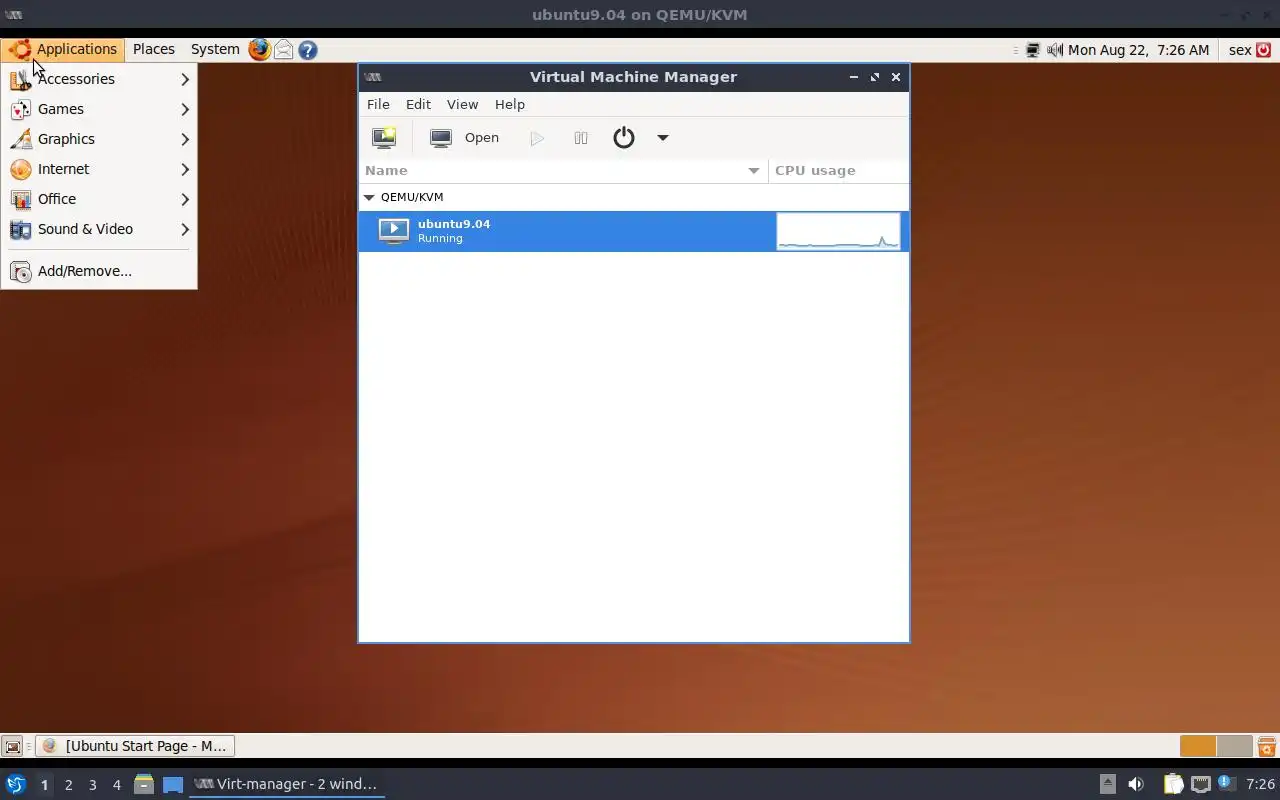Expand the Office submenu

tap(99, 199)
